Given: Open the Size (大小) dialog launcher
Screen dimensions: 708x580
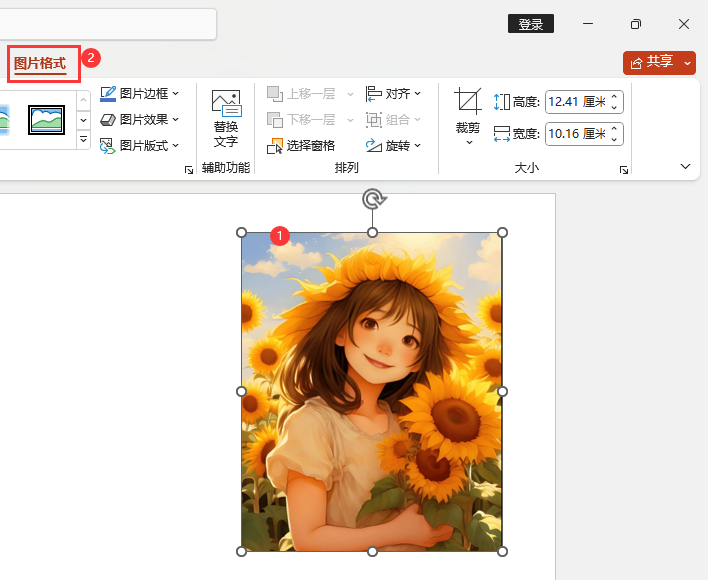Looking at the screenshot, I should (624, 170).
